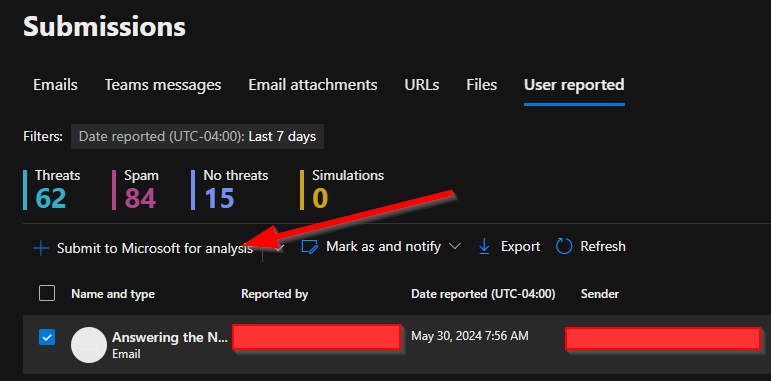The width and height of the screenshot is (771, 381).
Task: Filter by Simulations count 0
Action: point(343,190)
